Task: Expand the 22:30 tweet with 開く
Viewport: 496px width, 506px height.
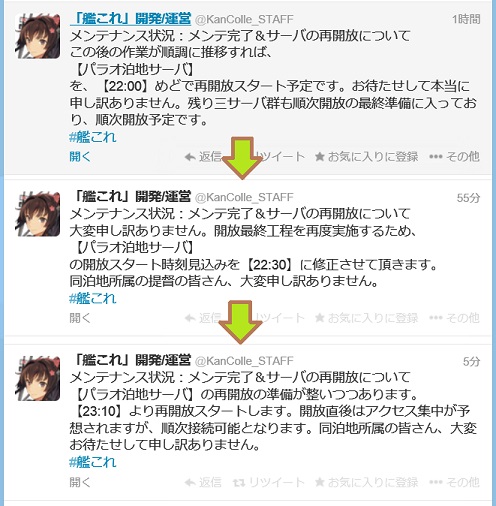Action: pyautogui.click(x=80, y=318)
